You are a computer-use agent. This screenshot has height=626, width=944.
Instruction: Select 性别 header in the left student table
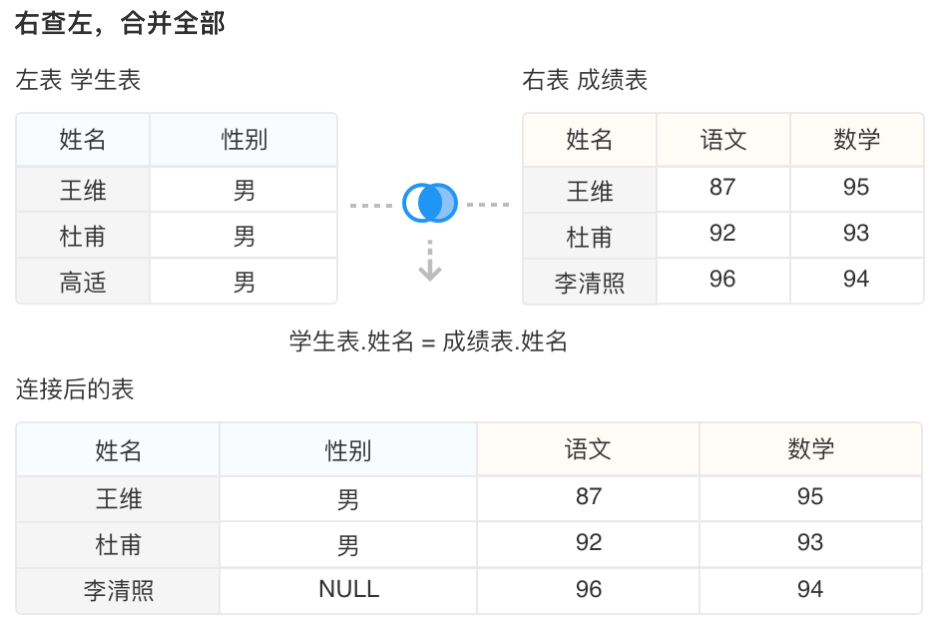244,139
